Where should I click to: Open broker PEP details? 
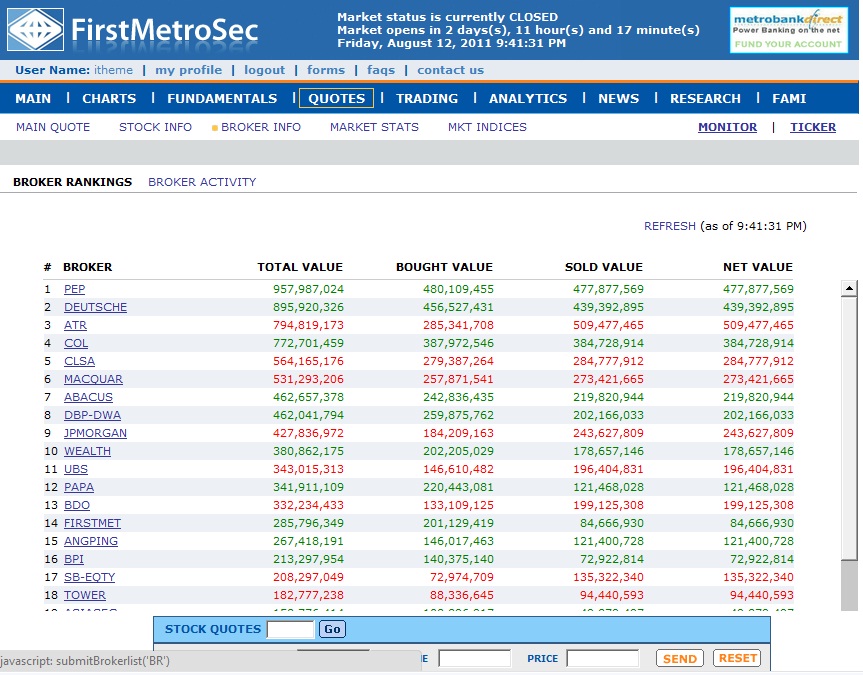click(74, 289)
